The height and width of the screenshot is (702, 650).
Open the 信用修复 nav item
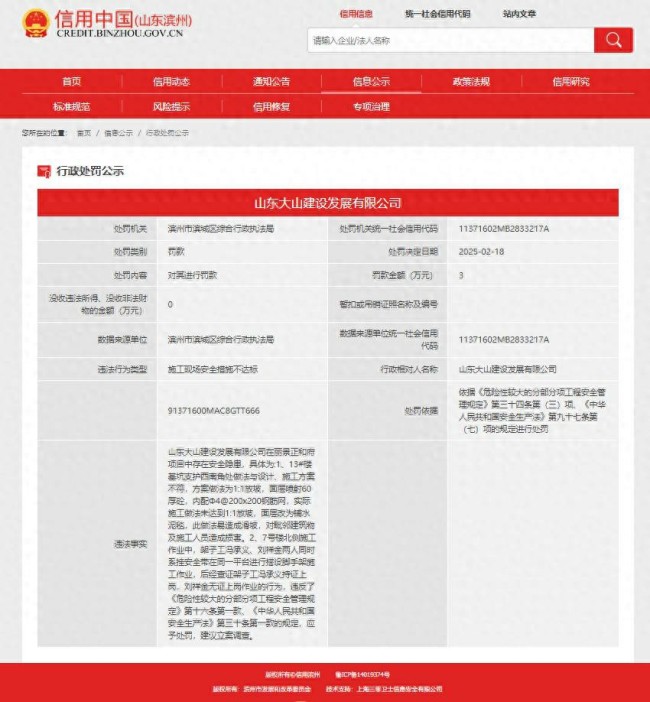pos(271,107)
